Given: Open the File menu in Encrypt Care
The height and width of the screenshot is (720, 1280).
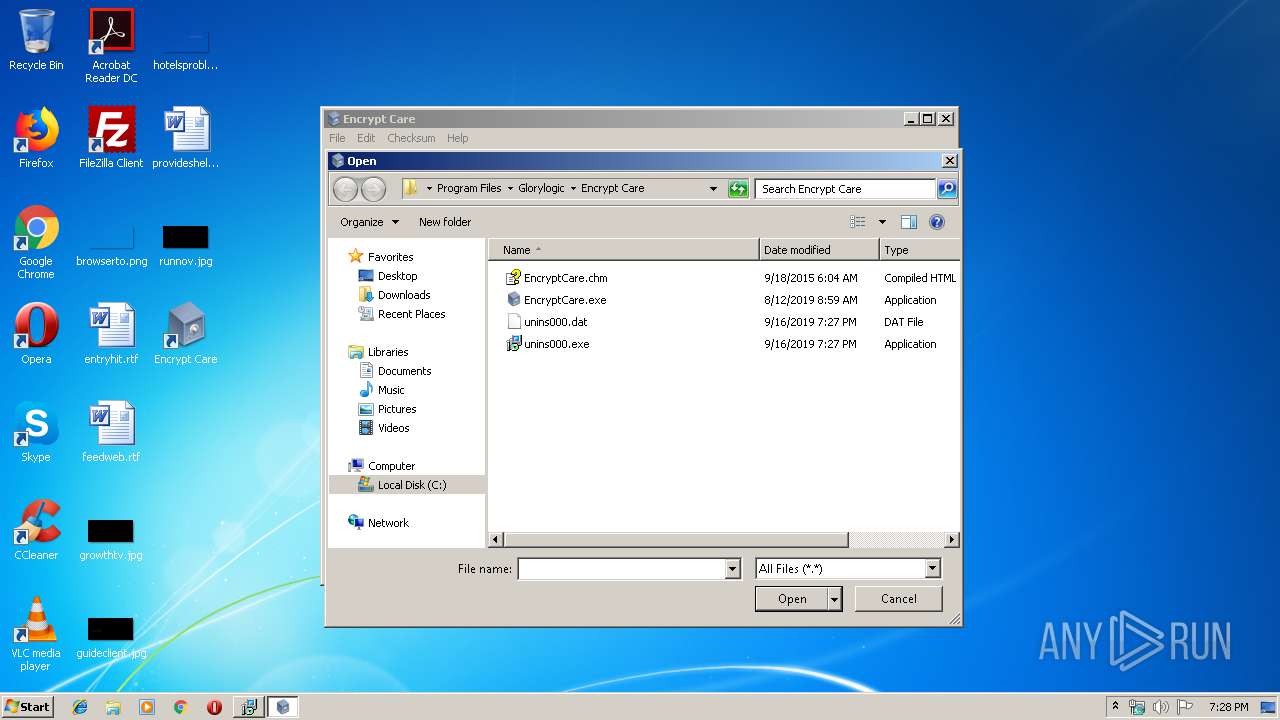Looking at the screenshot, I should (x=337, y=138).
